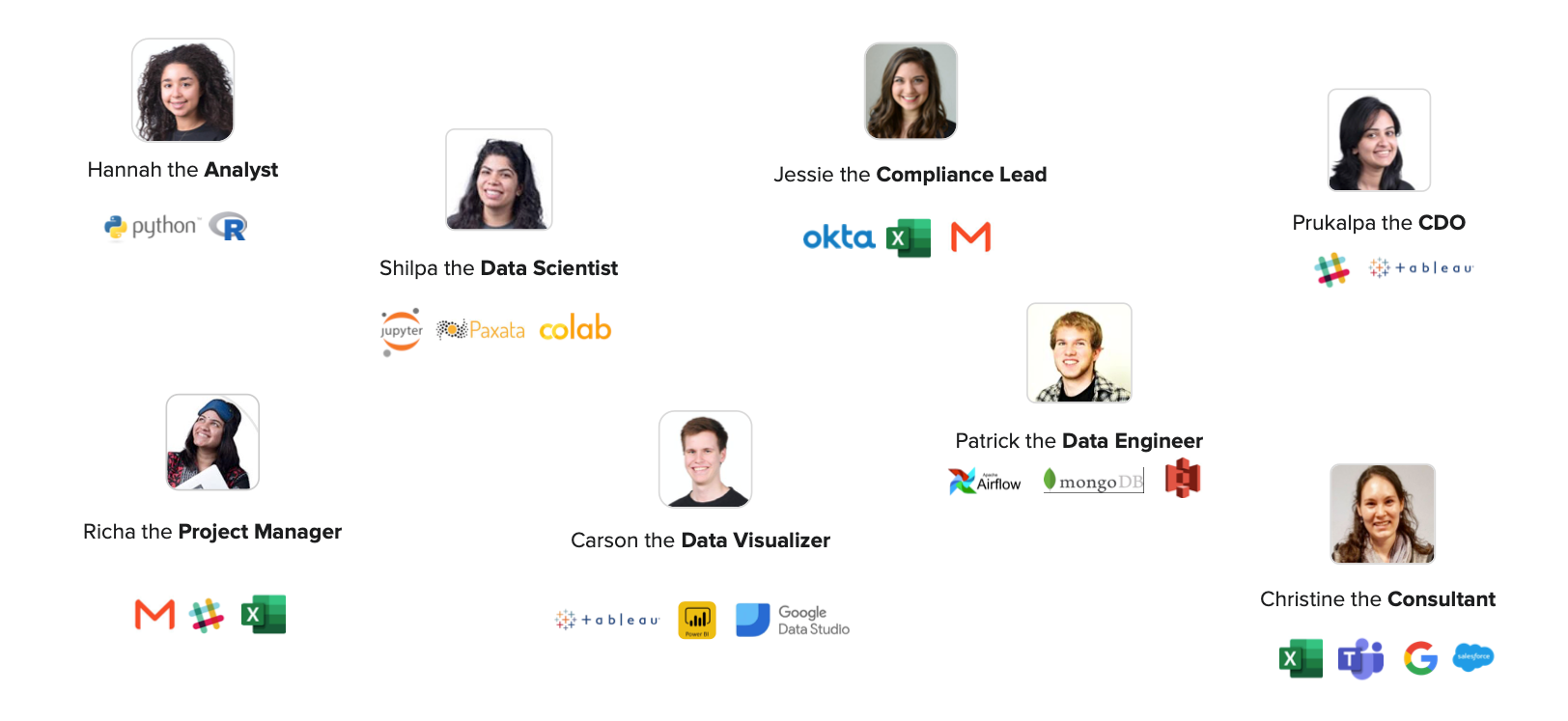This screenshot has width=1568, height=721.
Task: Click the Apache Airflow logo
Action: pos(984,481)
